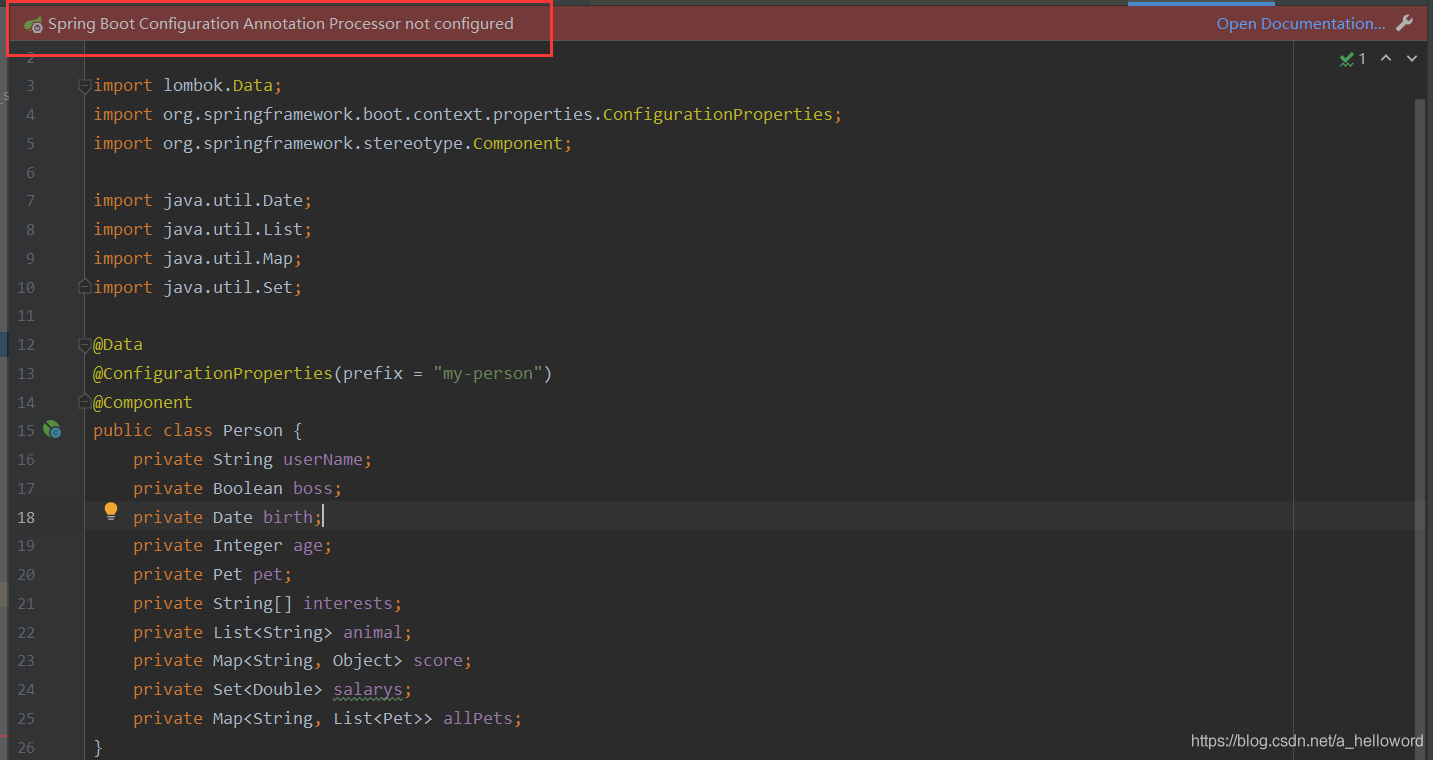Collapse the imports fold marker beside lombok import
Image resolution: width=1433 pixels, height=760 pixels.
pos(85,86)
